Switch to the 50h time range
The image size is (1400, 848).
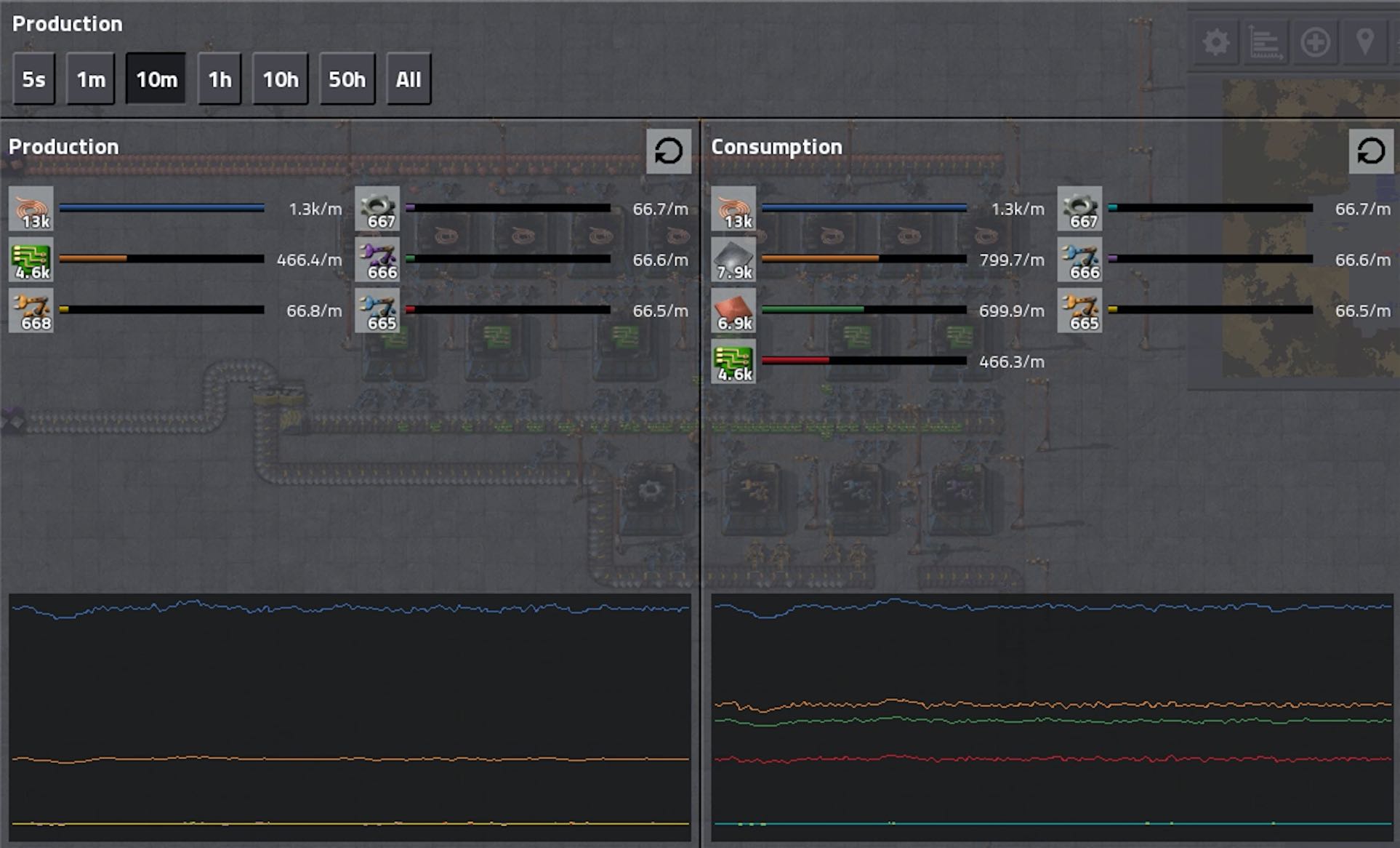tap(347, 79)
